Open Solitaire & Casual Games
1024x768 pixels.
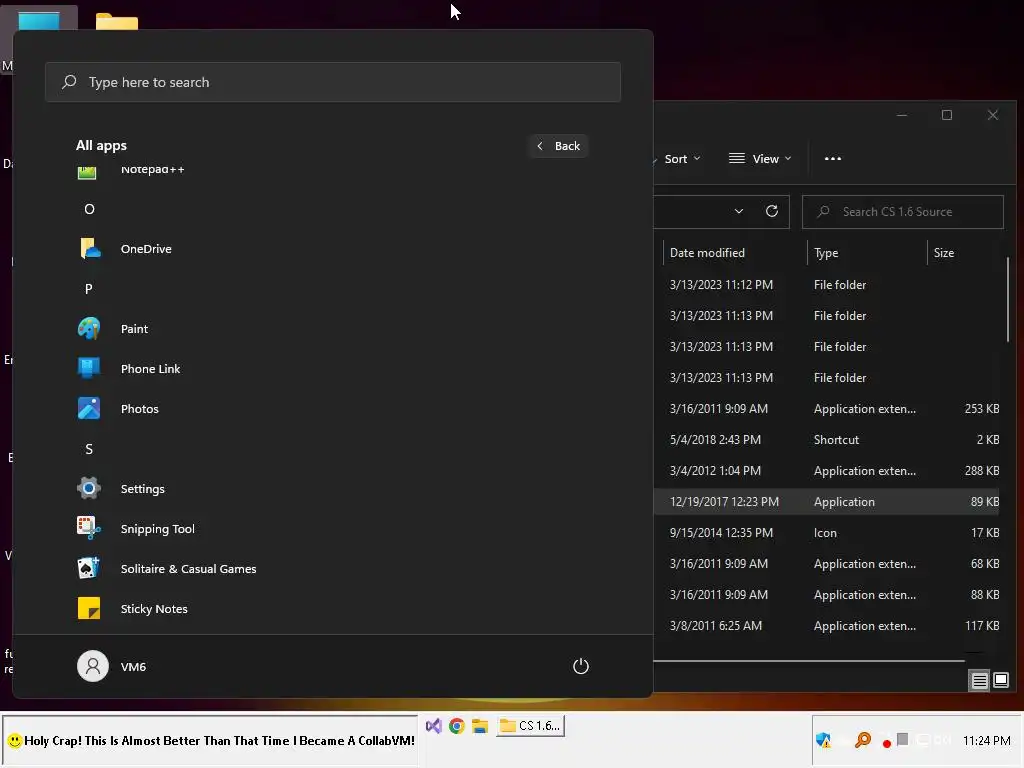point(188,569)
